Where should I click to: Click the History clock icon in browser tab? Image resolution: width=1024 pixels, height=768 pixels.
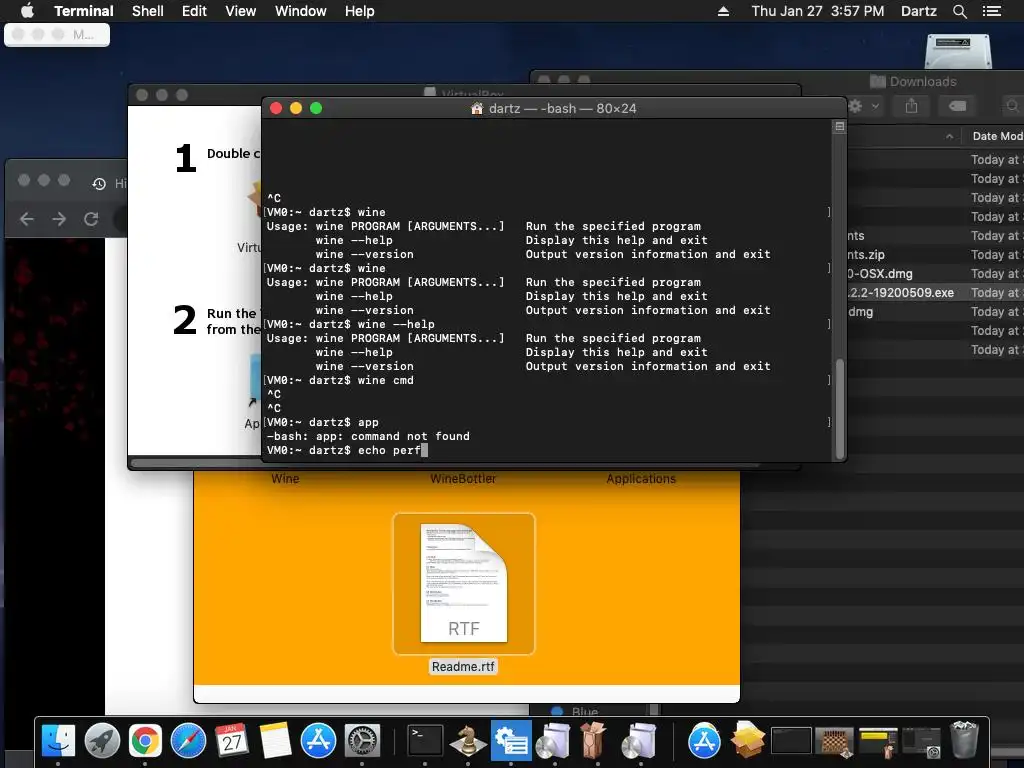99,184
